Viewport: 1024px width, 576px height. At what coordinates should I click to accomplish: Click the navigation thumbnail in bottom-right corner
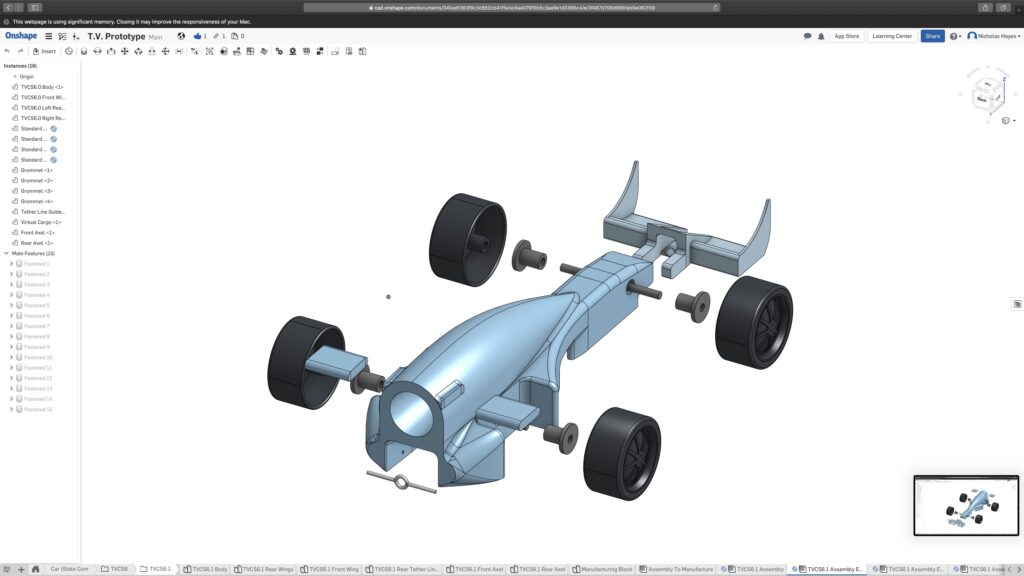[x=966, y=506]
